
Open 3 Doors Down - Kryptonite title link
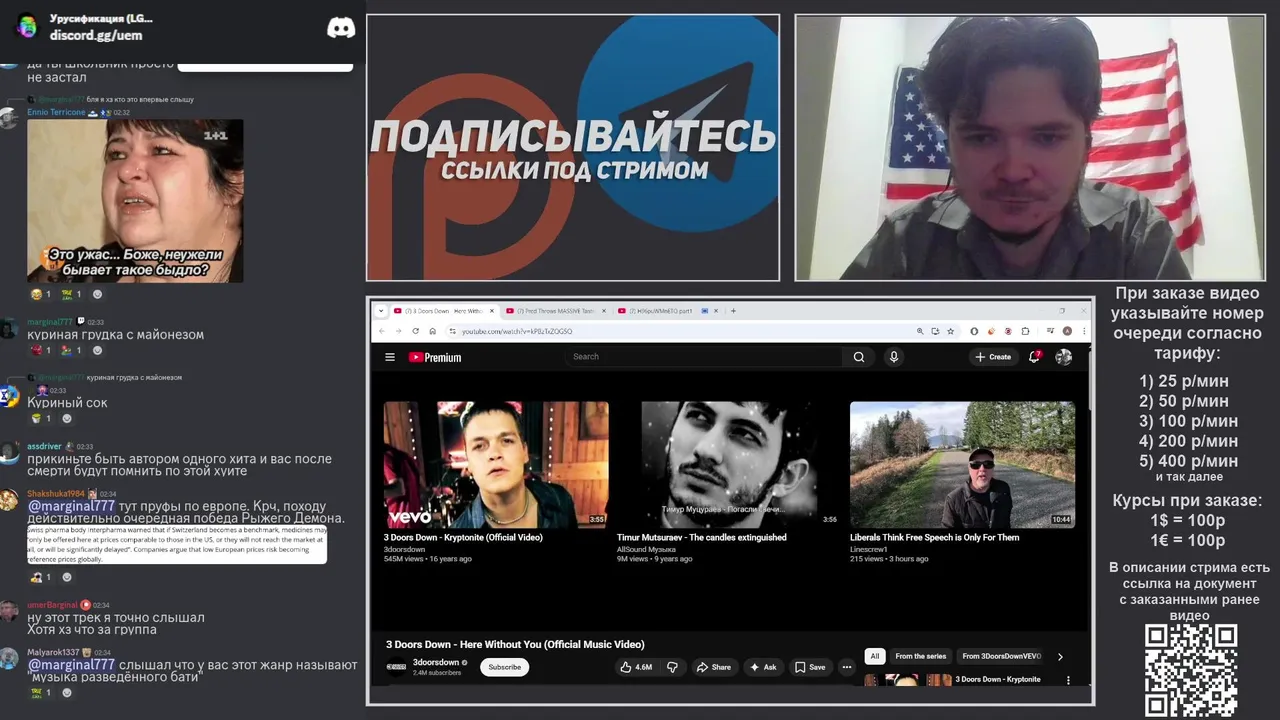[463, 537]
